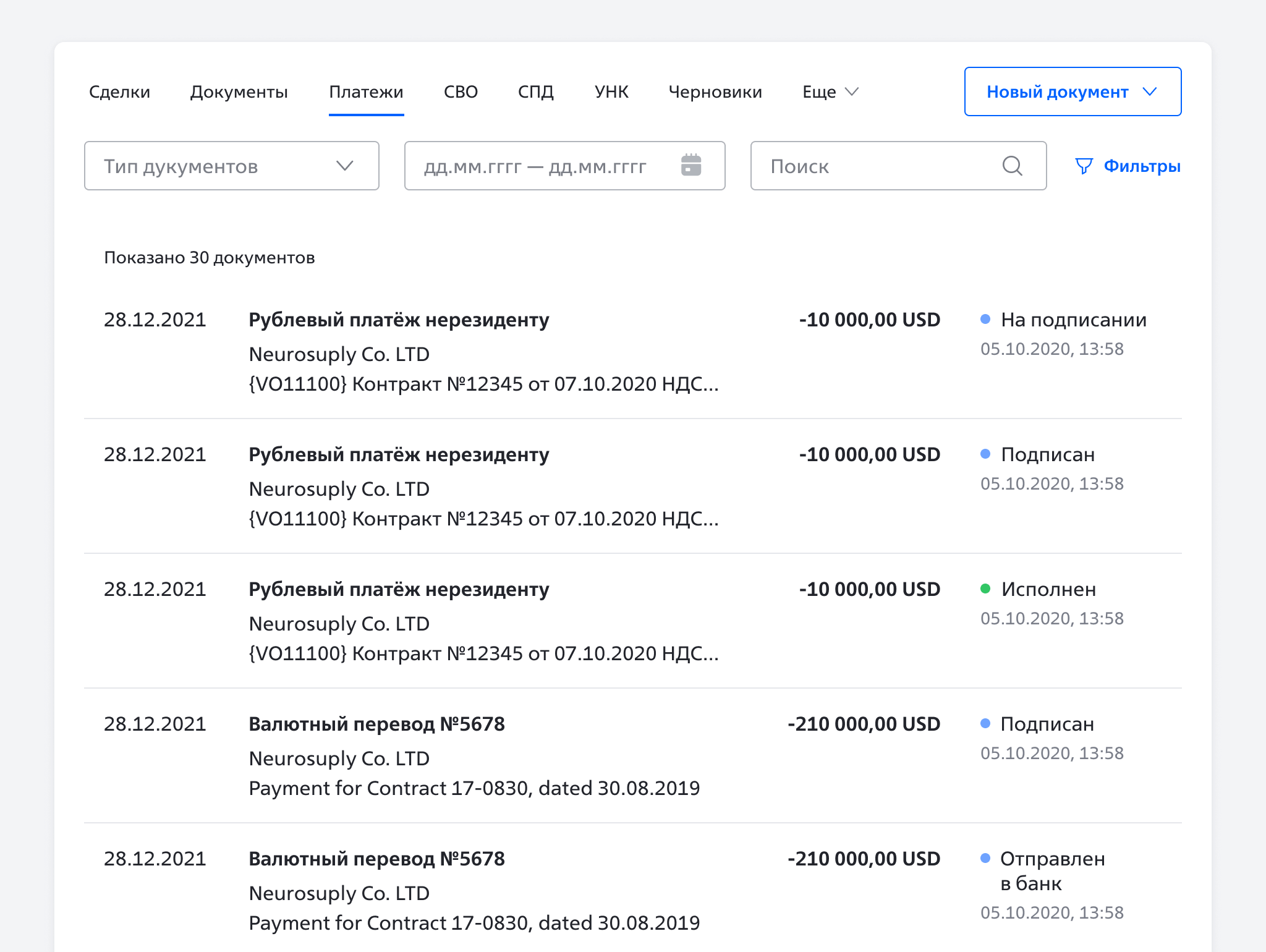Expand the Еще menu chevron
The width and height of the screenshot is (1266, 952).
click(852, 91)
